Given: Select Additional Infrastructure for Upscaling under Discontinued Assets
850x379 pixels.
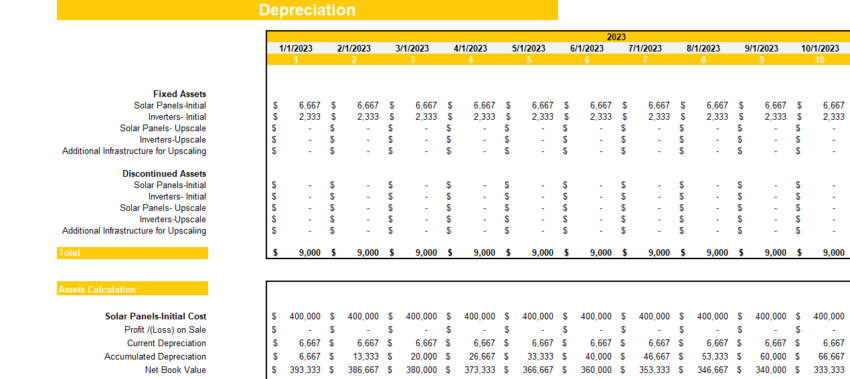Looking at the screenshot, I should pos(134,231).
